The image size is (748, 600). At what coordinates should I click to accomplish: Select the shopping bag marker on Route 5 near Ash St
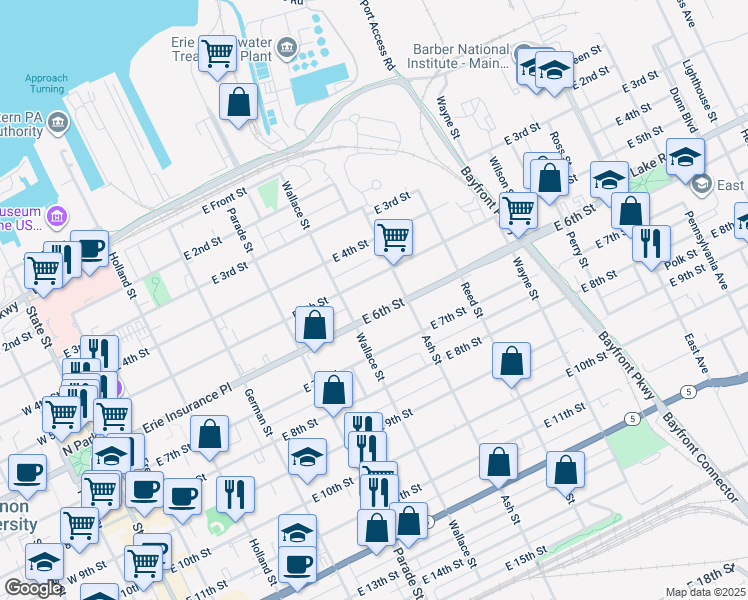[x=499, y=461]
